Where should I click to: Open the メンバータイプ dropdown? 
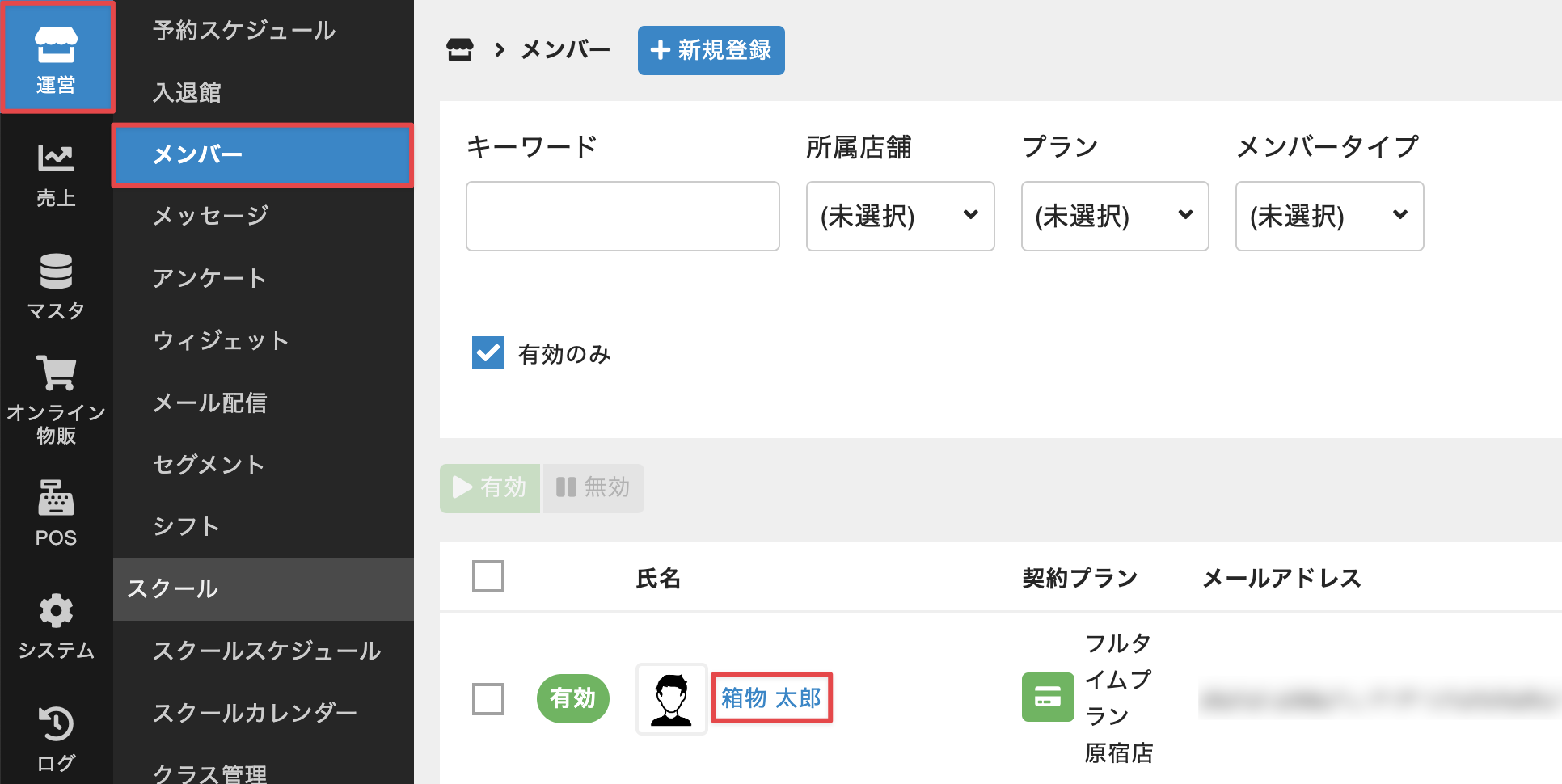(1329, 216)
